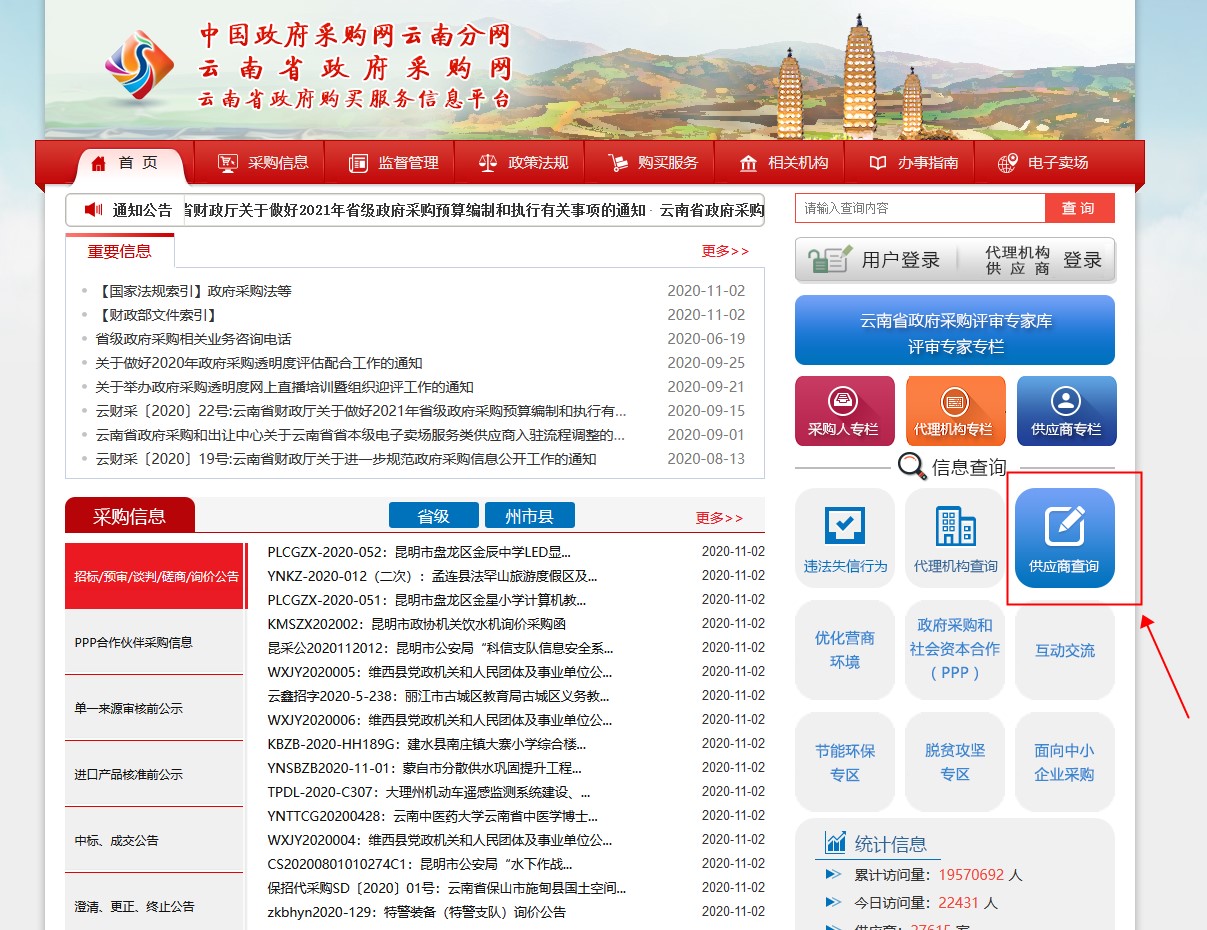Open the 代理机构专栏 orange tile
The width and height of the screenshot is (1207, 930).
(954, 411)
